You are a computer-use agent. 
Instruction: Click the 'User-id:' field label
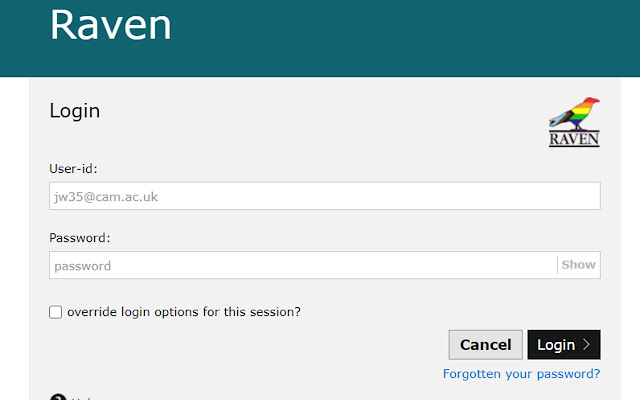(73, 169)
